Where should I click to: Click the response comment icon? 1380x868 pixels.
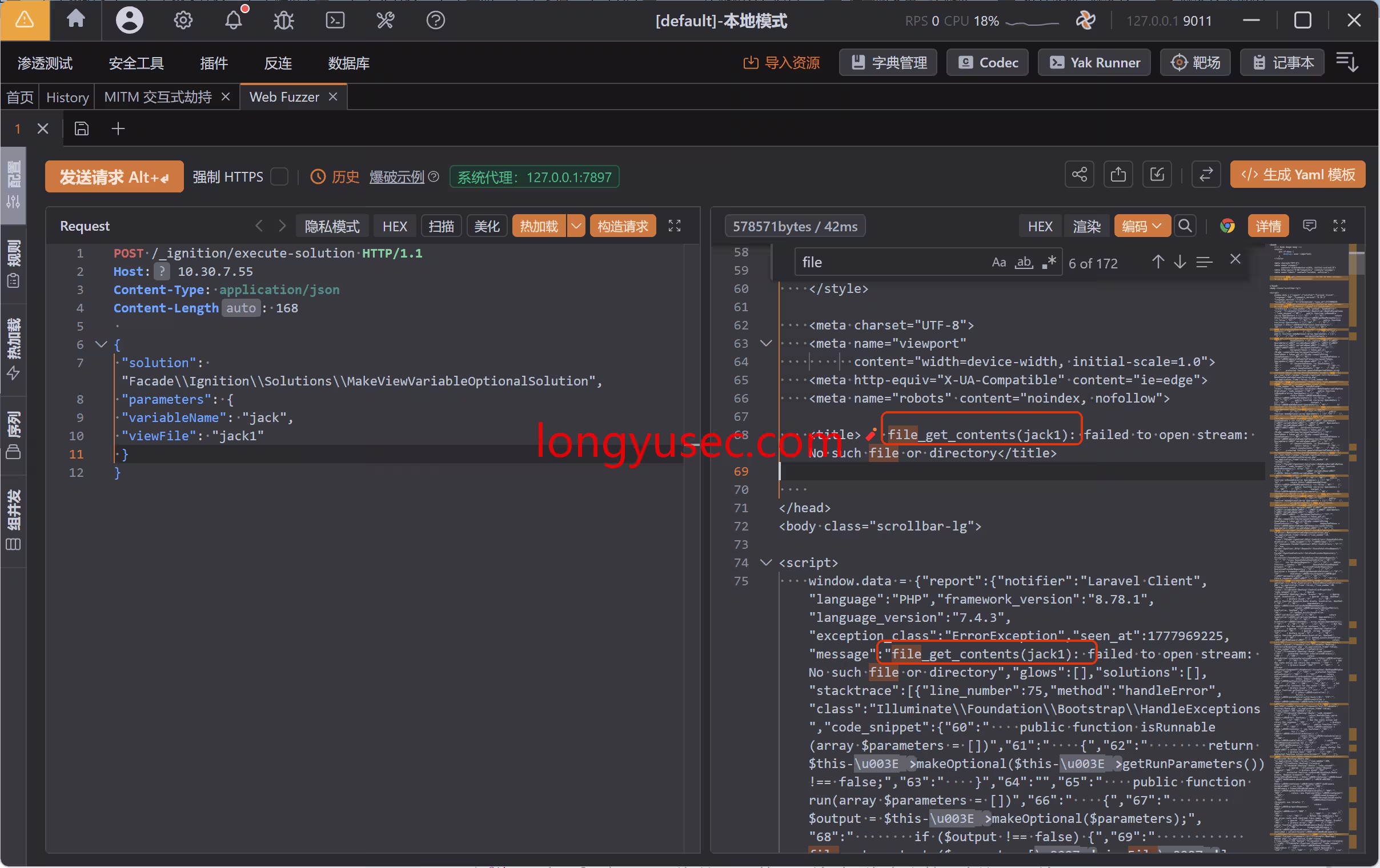click(1310, 226)
